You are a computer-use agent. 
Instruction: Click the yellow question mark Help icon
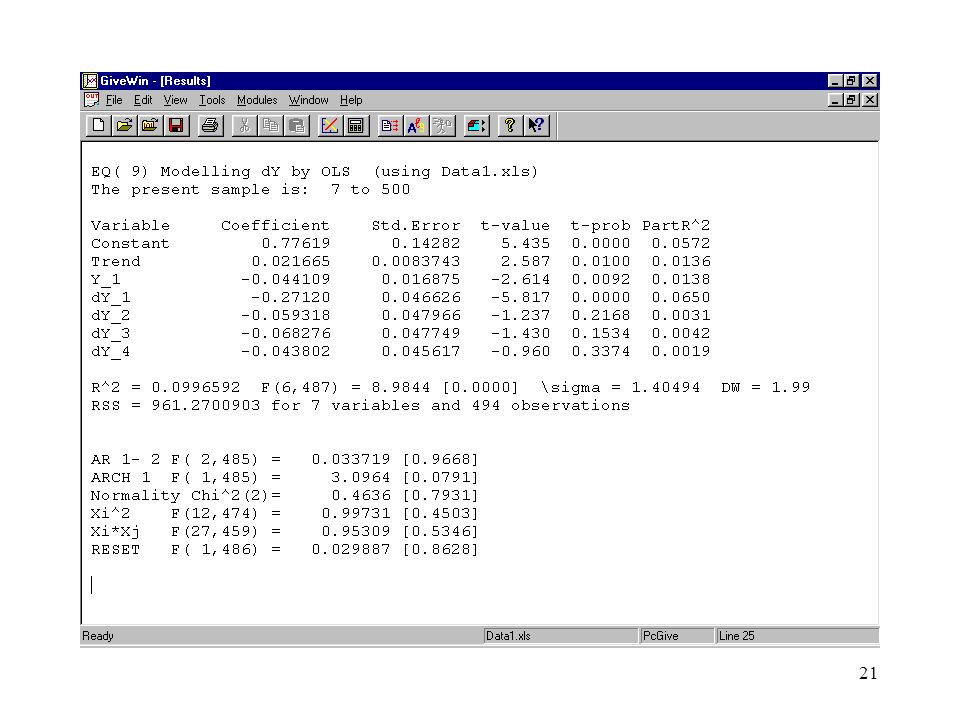(509, 126)
